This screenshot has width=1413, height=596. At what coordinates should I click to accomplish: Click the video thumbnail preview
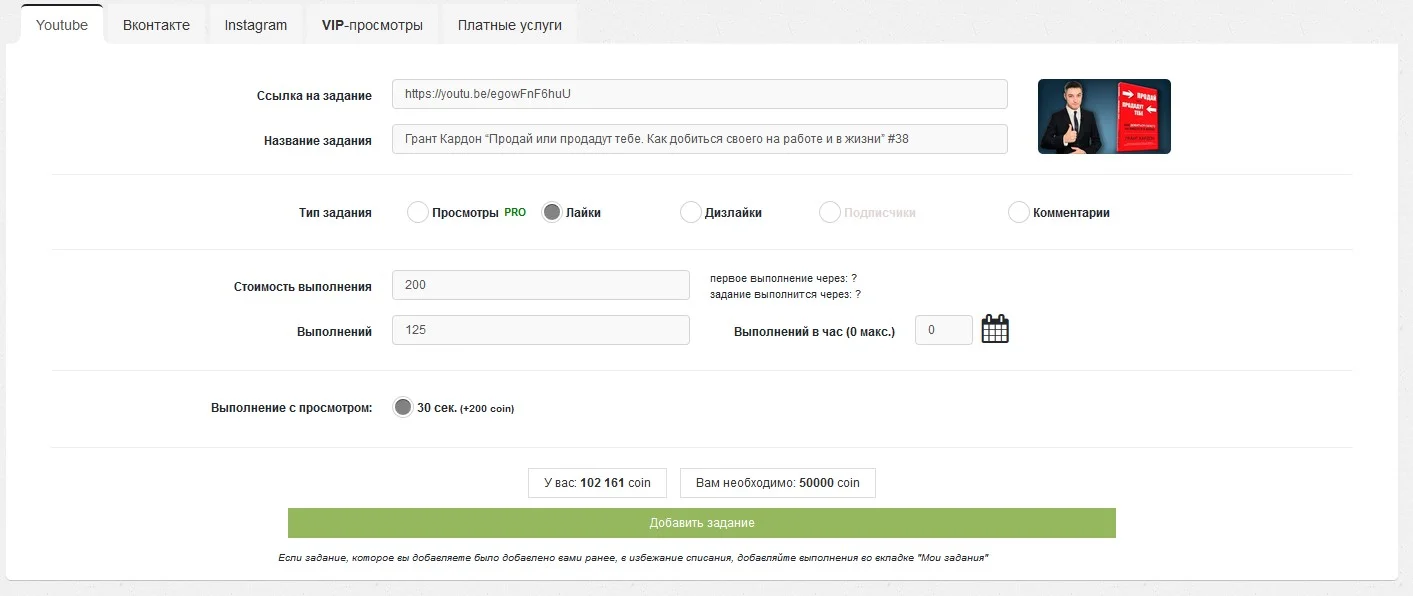1104,116
